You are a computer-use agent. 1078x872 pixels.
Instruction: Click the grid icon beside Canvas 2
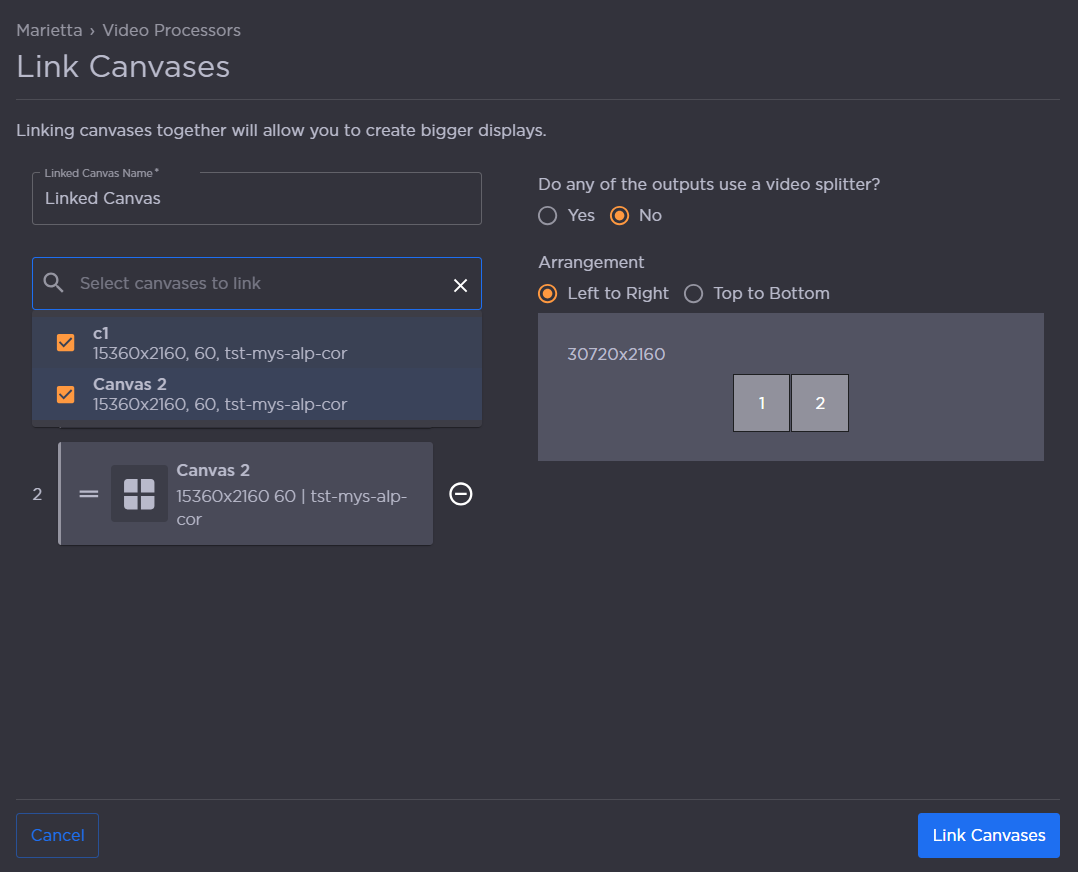click(140, 493)
